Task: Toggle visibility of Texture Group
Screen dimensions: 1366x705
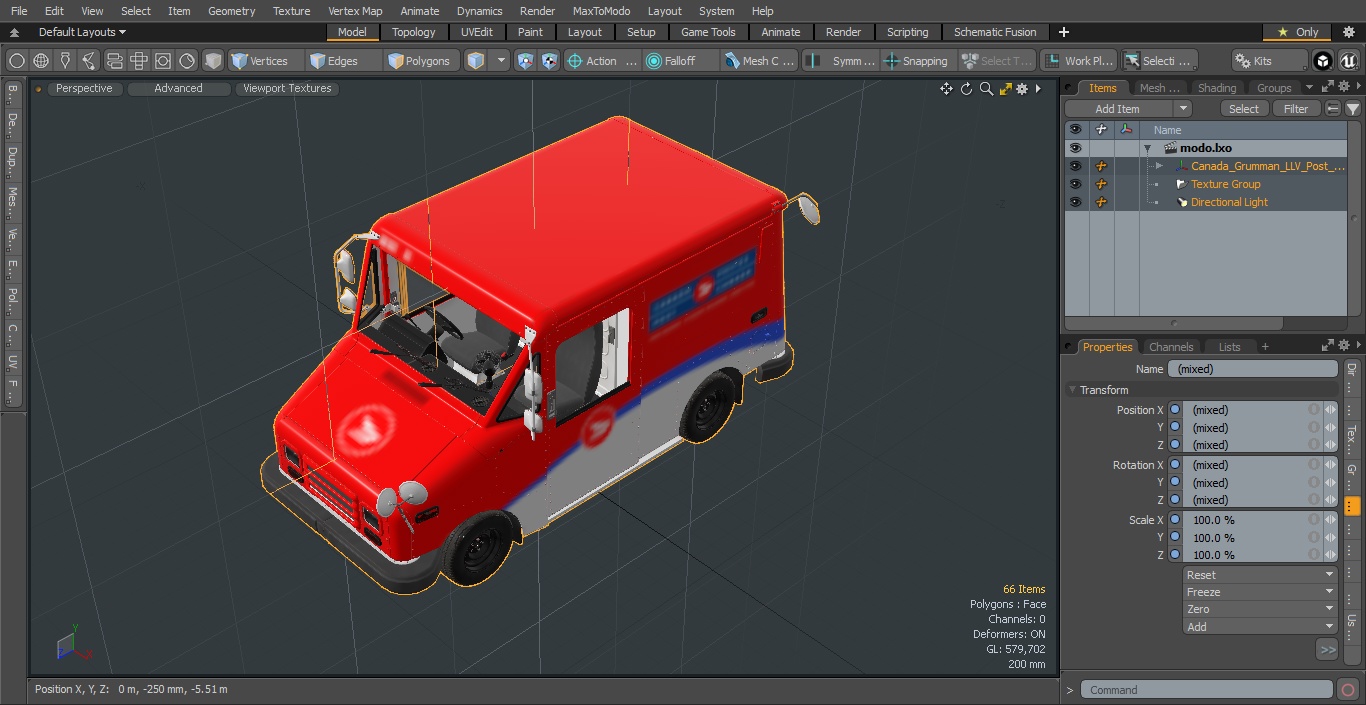Action: tap(1075, 184)
